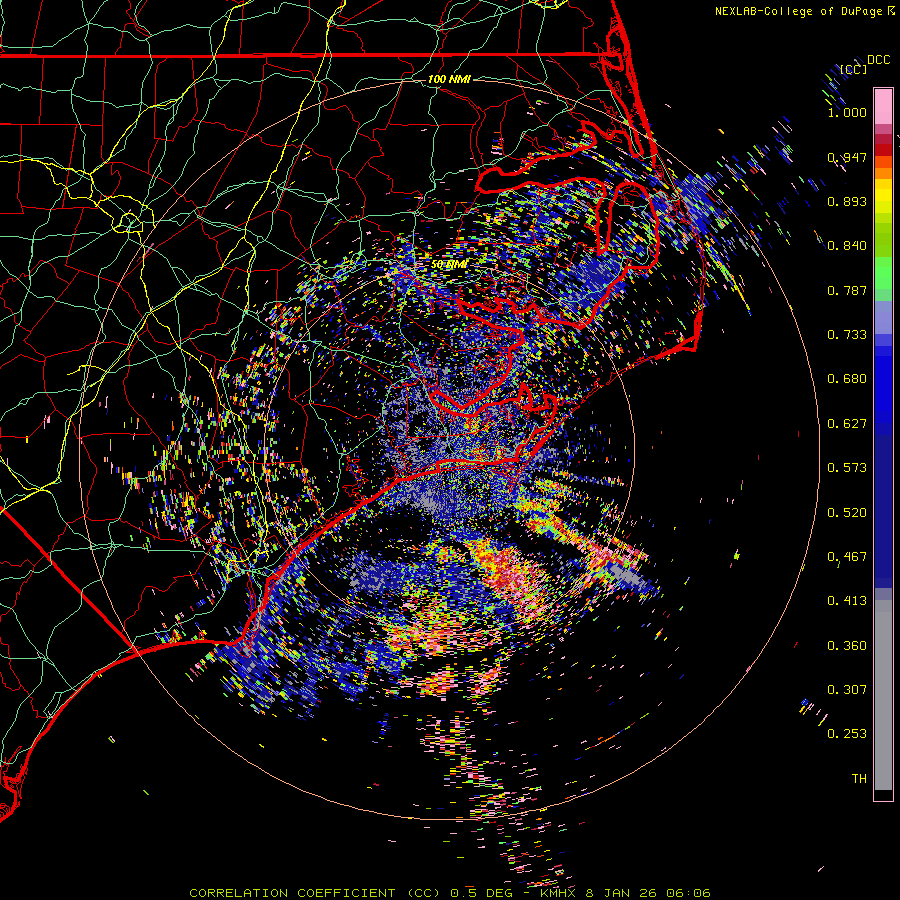Select the 0.307 legend value
900x900 pixels.
[x=847, y=690]
